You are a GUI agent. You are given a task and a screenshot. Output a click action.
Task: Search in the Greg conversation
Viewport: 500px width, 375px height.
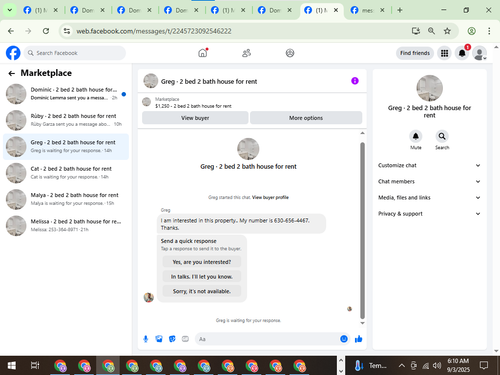(442, 136)
